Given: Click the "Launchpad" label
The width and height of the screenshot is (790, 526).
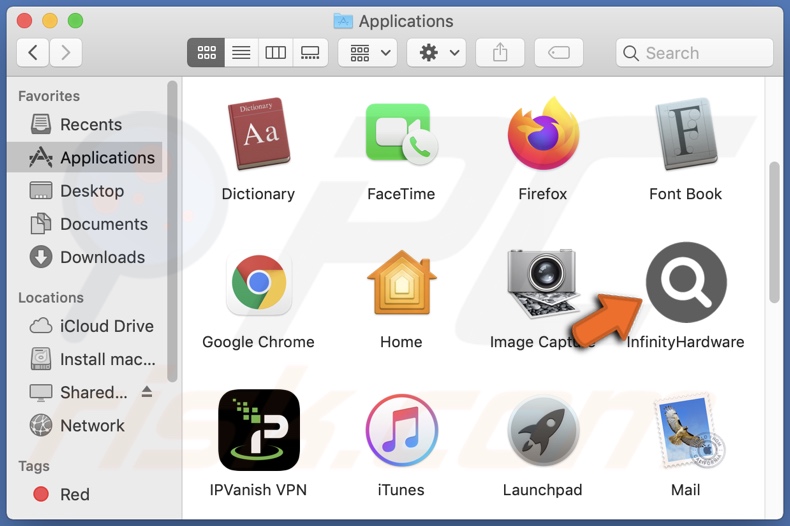Looking at the screenshot, I should tap(543, 490).
